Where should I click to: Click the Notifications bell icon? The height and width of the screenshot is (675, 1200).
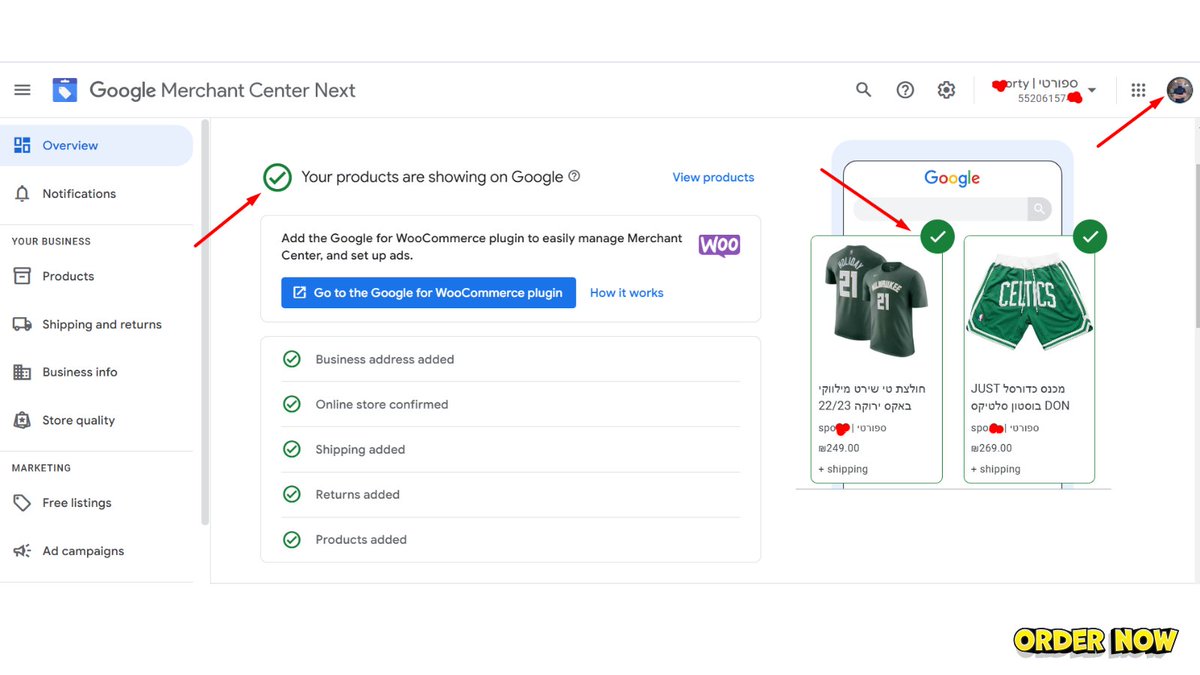coord(22,193)
